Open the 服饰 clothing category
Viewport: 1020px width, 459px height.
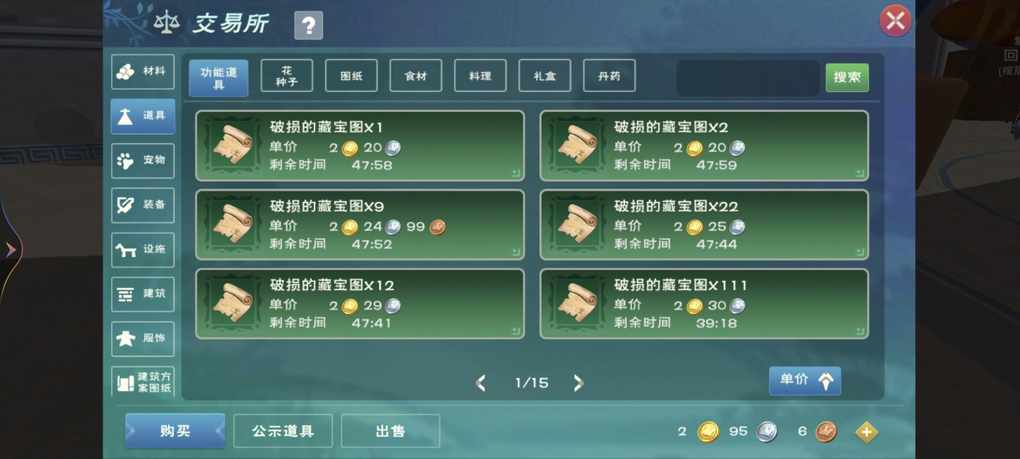tap(142, 339)
